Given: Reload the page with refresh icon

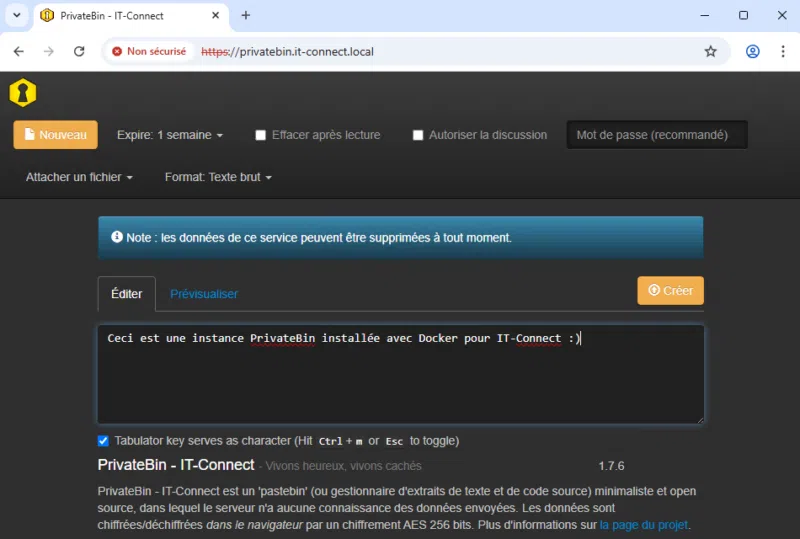Looking at the screenshot, I should coord(79,52).
